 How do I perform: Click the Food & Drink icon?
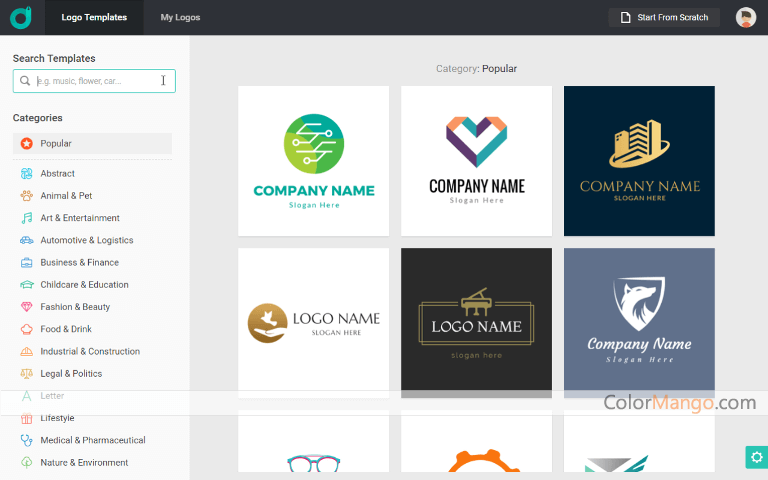point(27,329)
